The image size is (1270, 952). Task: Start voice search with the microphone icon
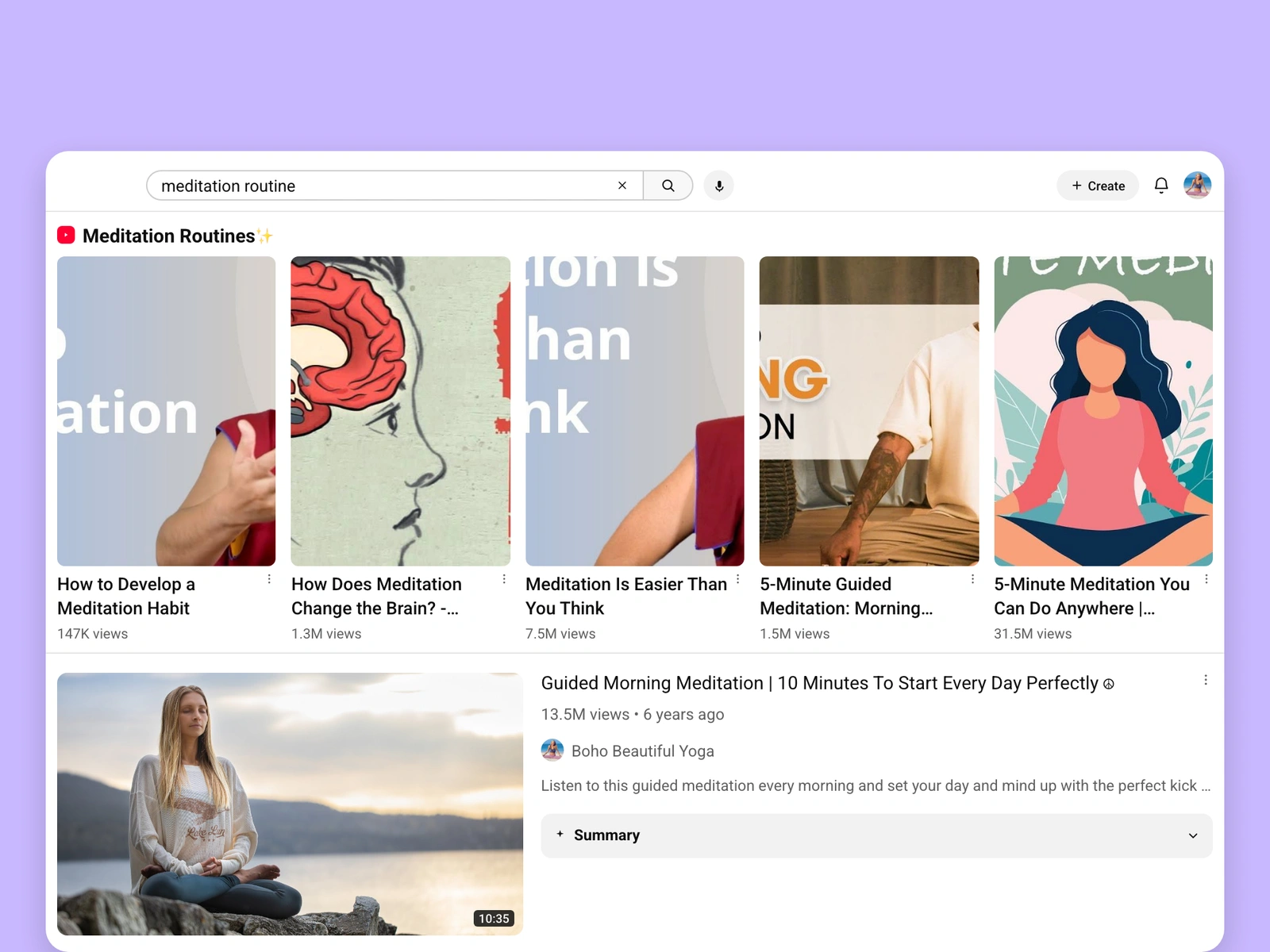[x=719, y=186]
